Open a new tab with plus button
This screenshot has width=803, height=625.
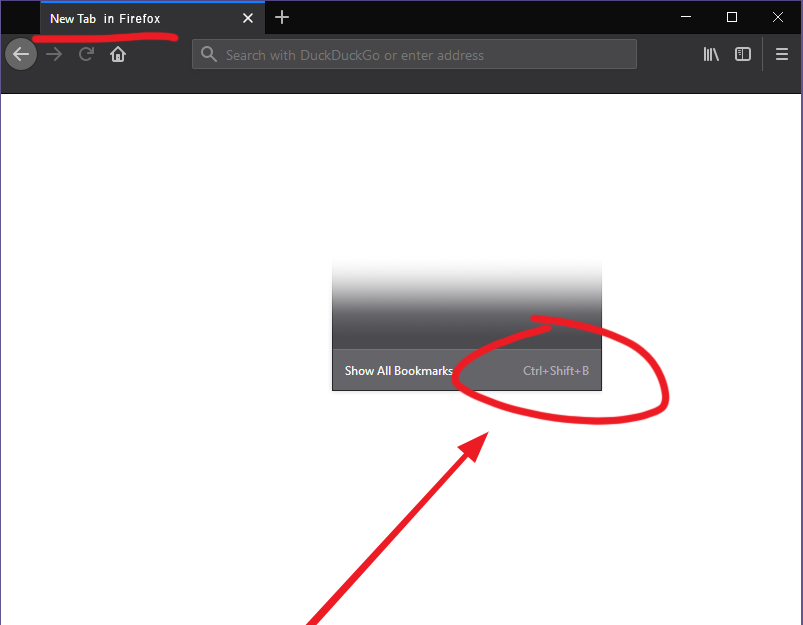[282, 17]
